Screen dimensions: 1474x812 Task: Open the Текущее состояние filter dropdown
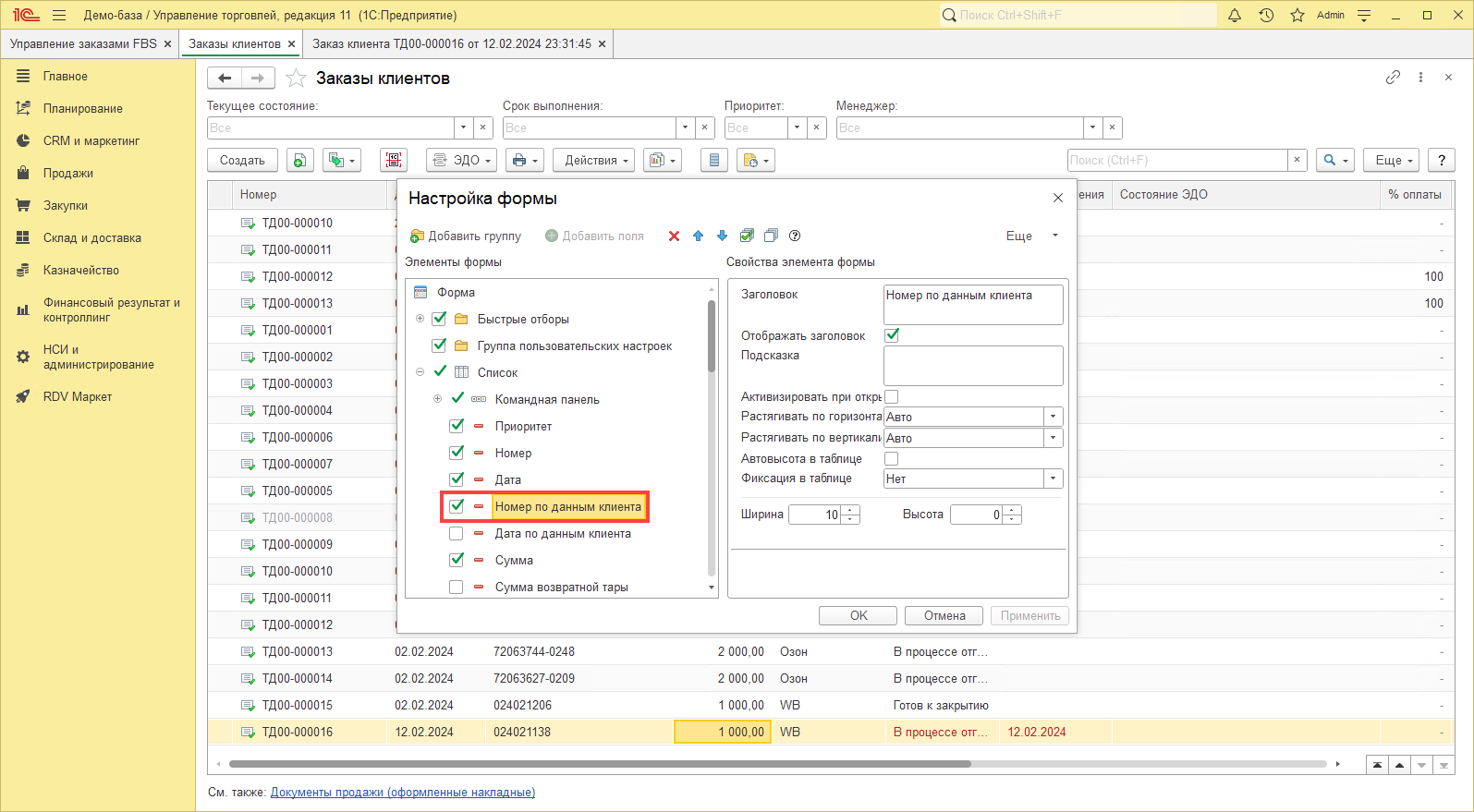[x=463, y=127]
